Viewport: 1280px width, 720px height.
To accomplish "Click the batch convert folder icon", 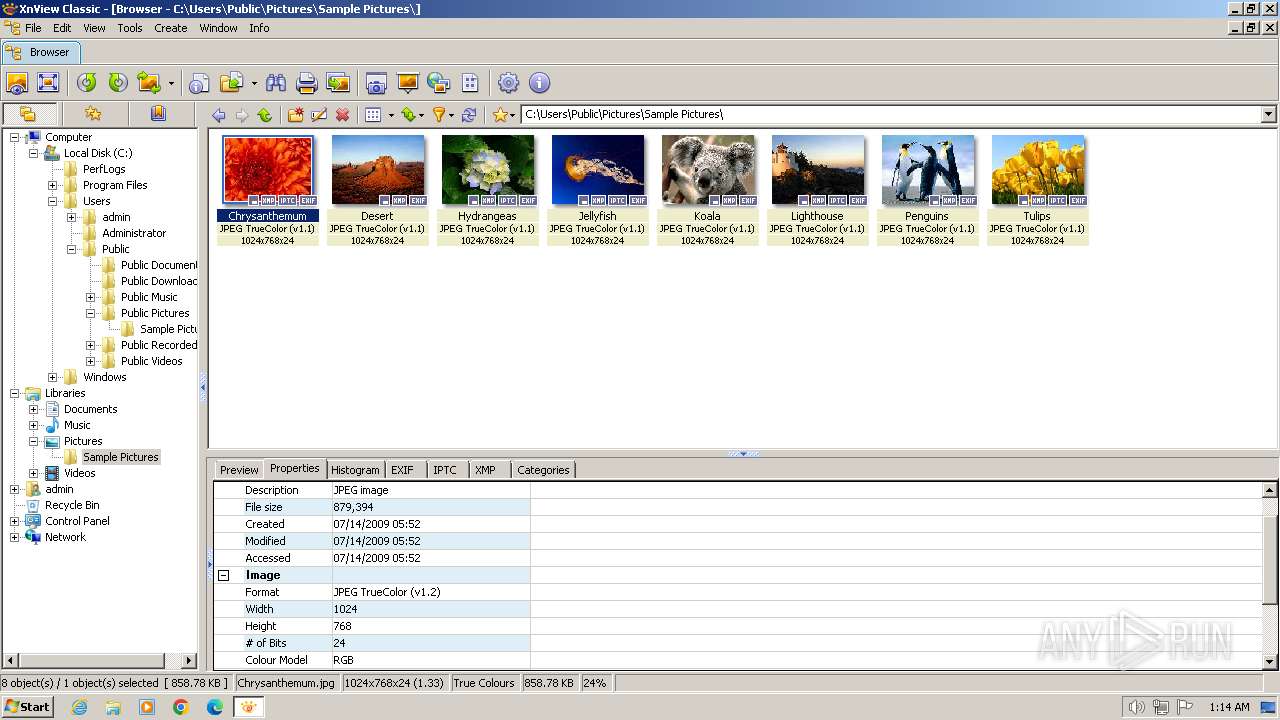I will coord(232,83).
